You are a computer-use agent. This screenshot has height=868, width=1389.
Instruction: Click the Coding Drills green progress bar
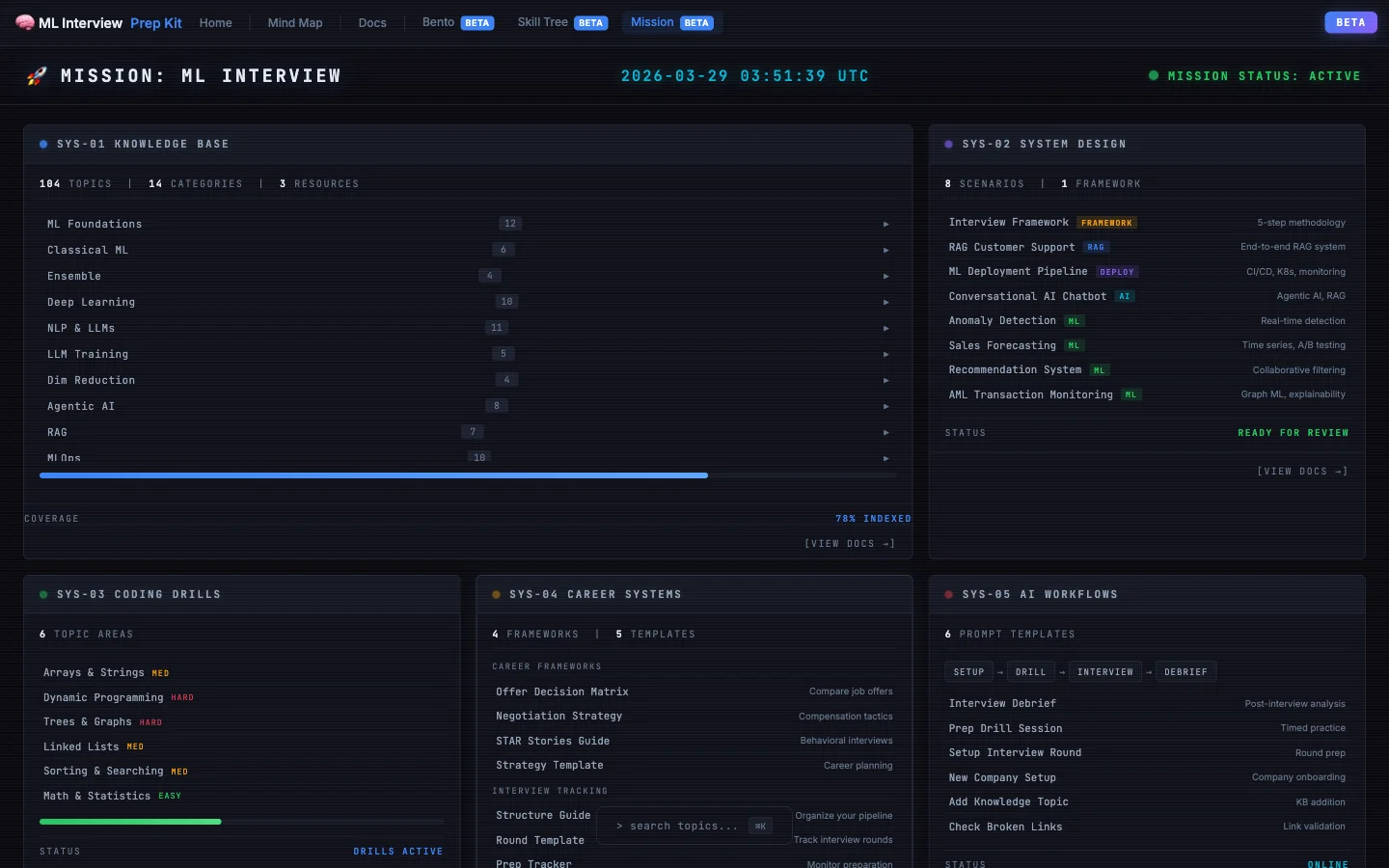click(241, 822)
